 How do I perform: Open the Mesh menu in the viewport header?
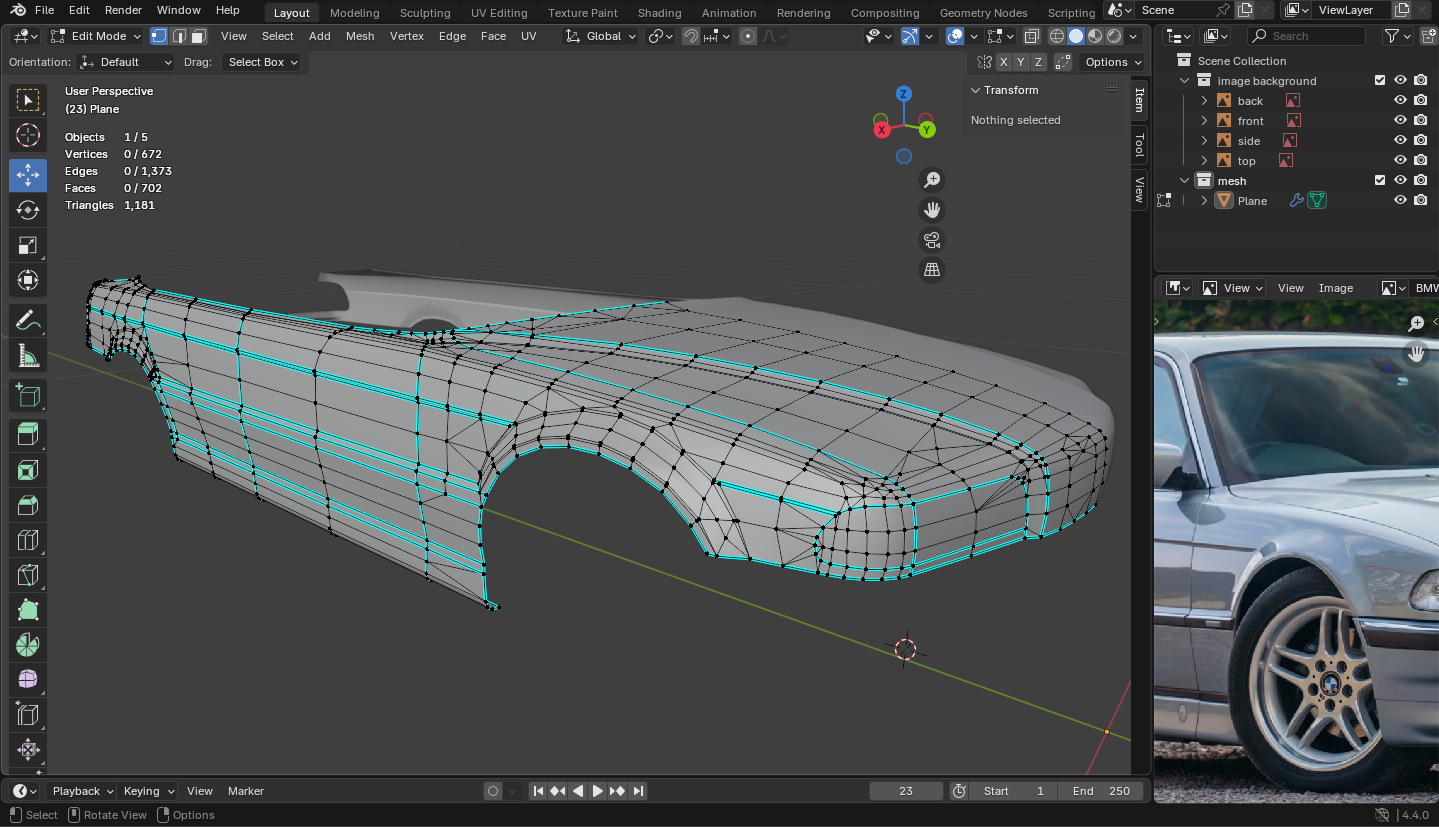click(x=360, y=36)
